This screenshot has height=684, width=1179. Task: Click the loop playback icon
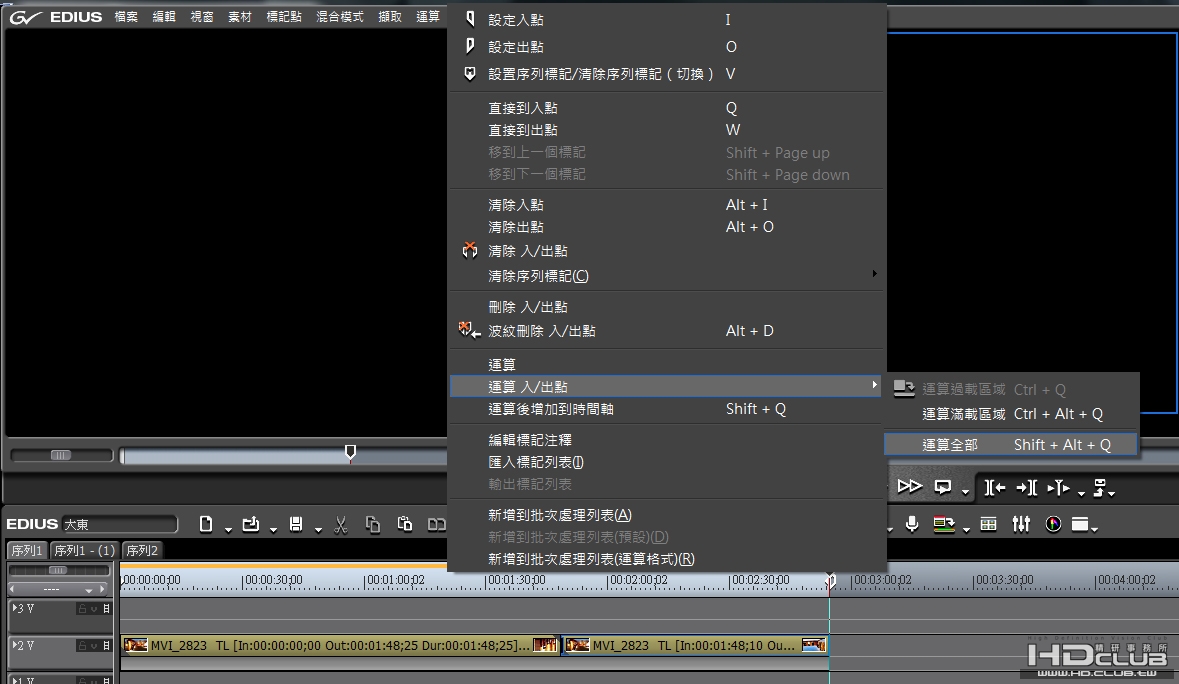(942, 488)
